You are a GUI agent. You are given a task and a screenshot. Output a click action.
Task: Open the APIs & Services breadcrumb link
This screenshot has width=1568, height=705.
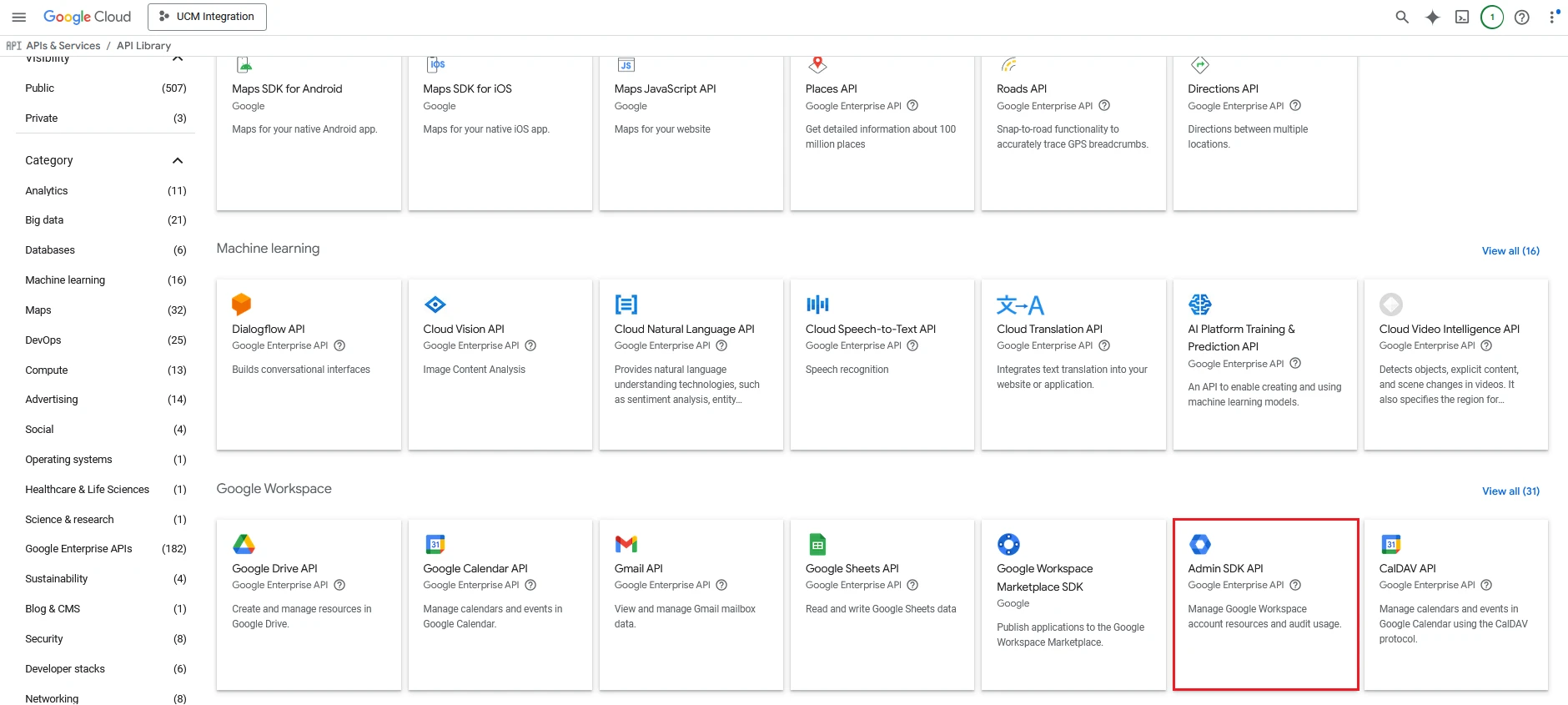[63, 46]
